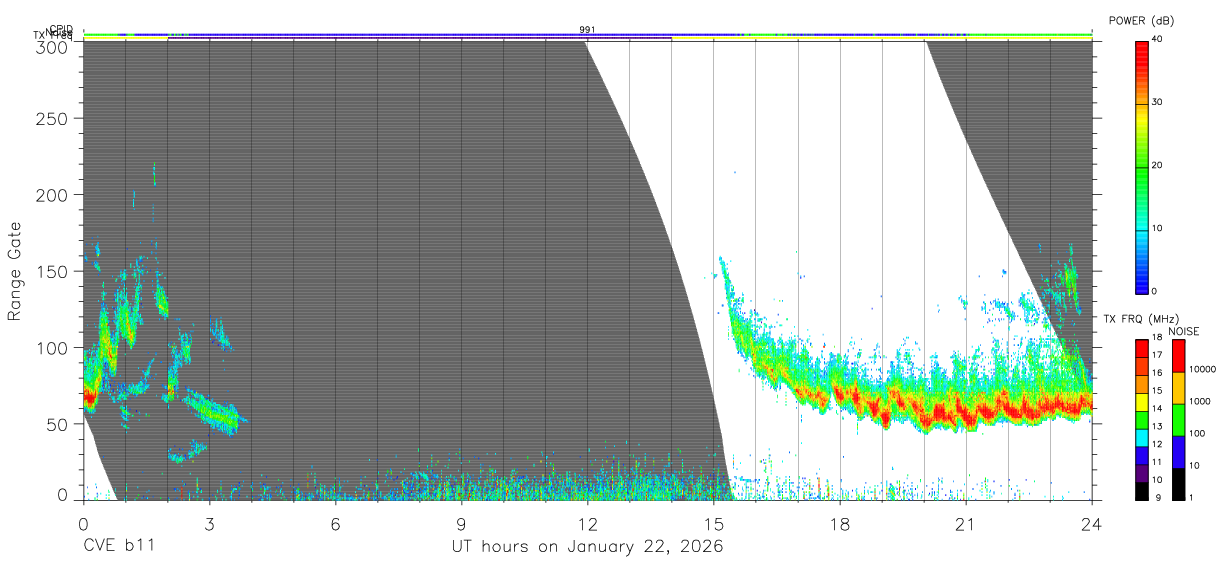Click the 'UT hours on January 22, 2026' axis title
The image size is (1228, 567).
(587, 547)
